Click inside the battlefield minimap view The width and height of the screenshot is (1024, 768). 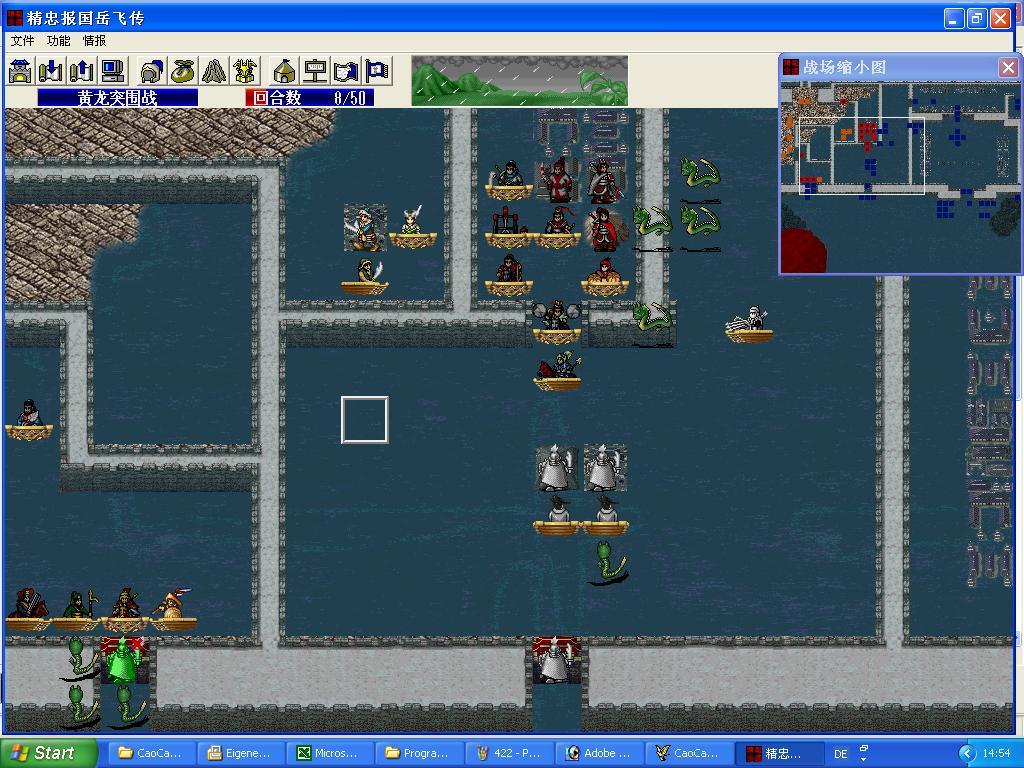(x=900, y=176)
